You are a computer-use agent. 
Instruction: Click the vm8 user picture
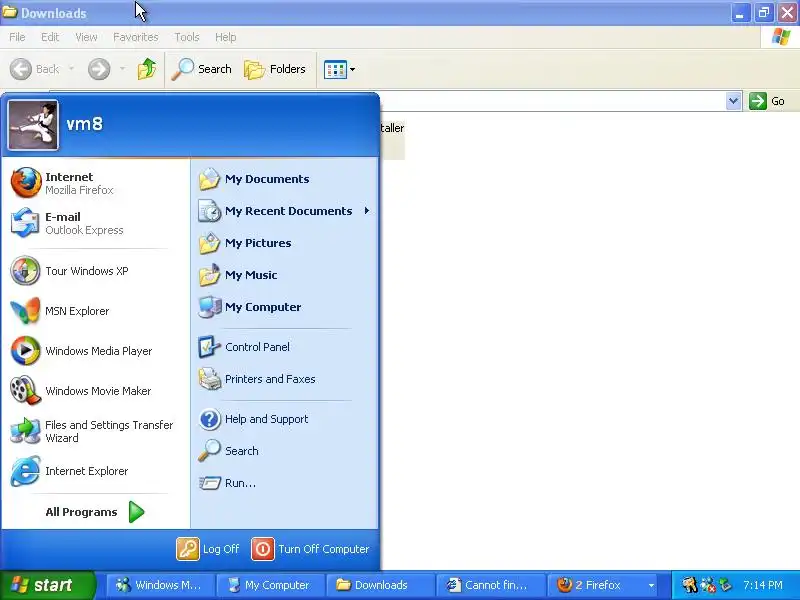[x=33, y=125]
